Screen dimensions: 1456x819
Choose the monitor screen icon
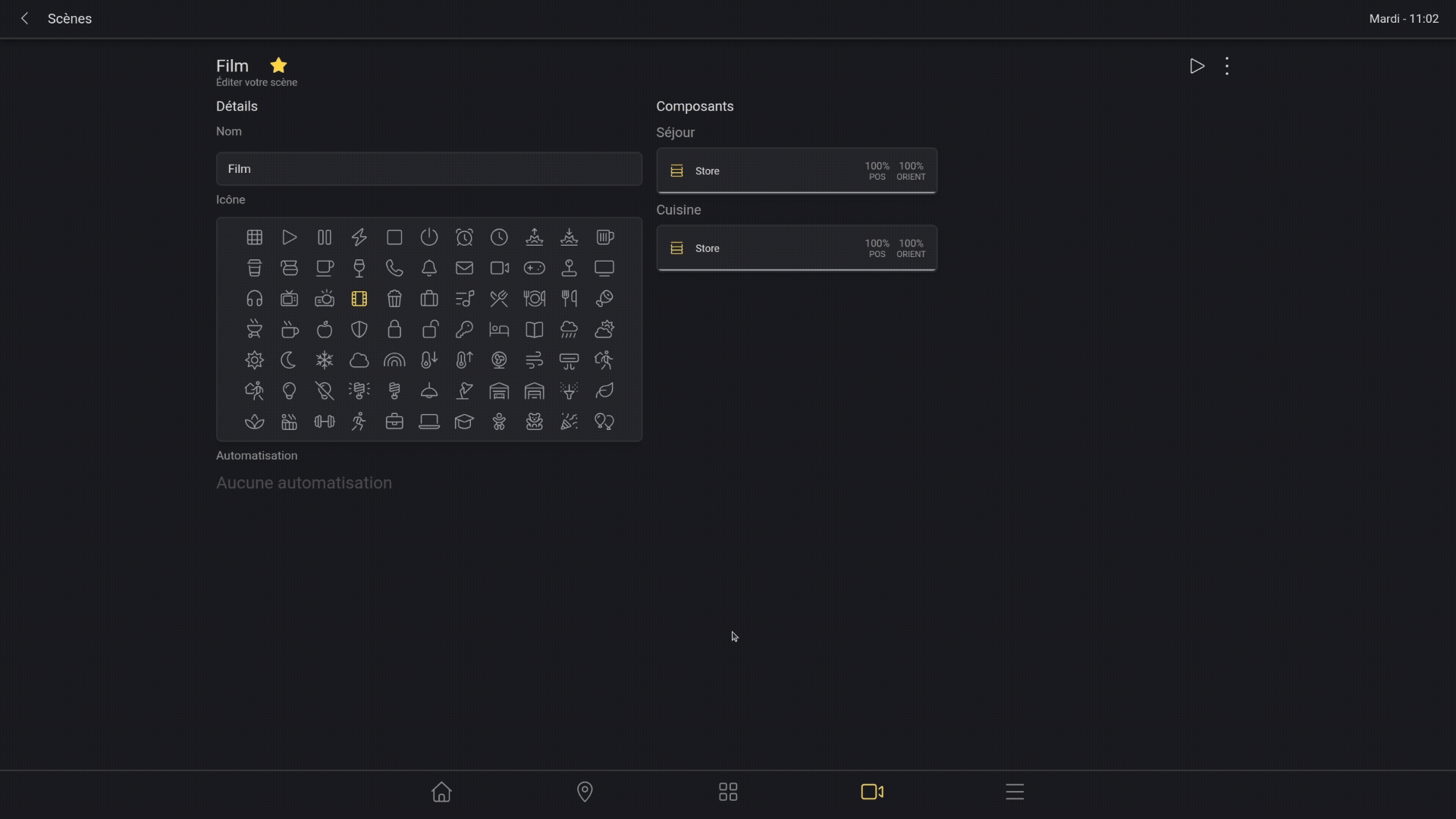point(604,268)
